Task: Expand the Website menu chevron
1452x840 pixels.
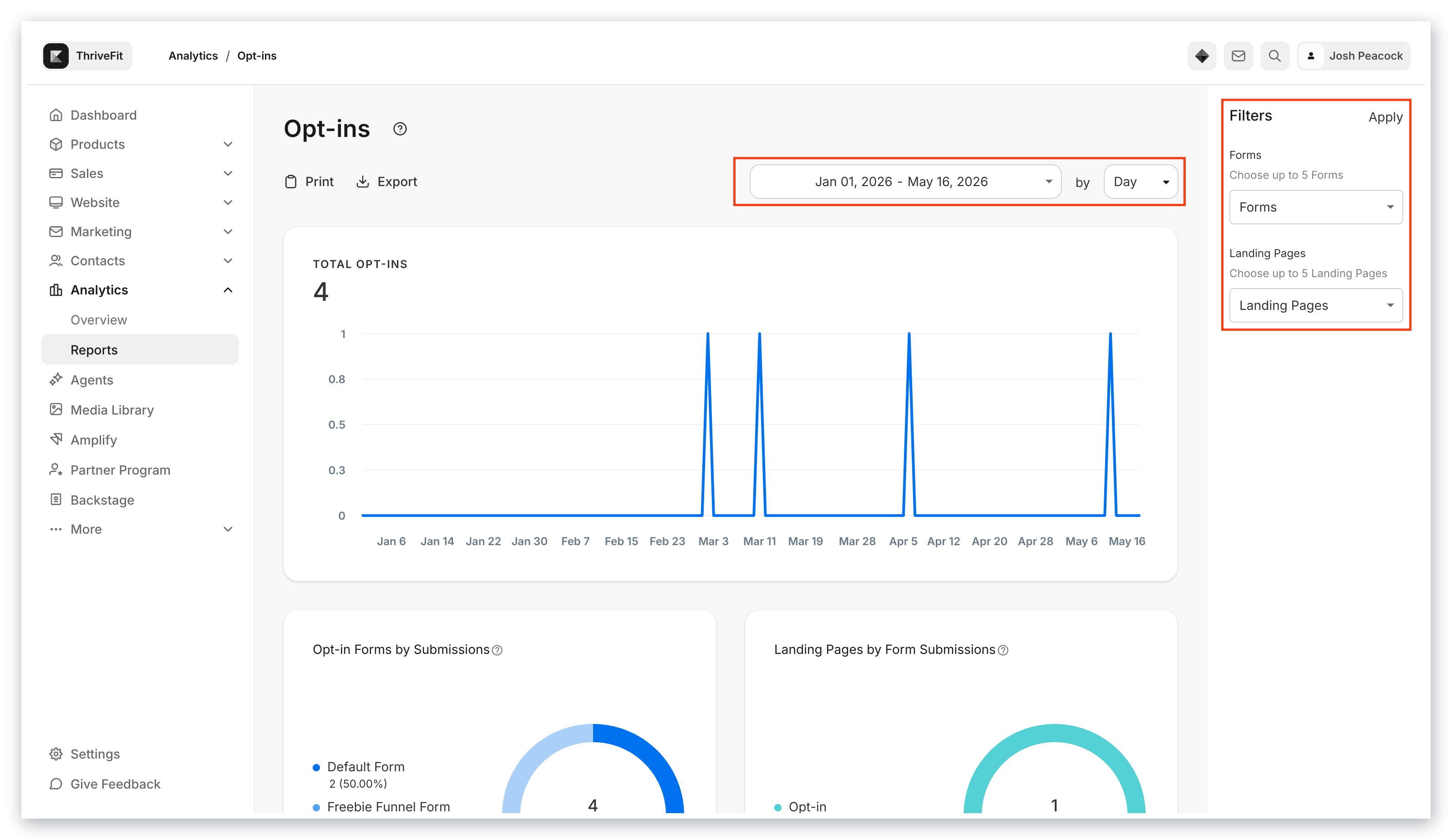Action: point(228,202)
